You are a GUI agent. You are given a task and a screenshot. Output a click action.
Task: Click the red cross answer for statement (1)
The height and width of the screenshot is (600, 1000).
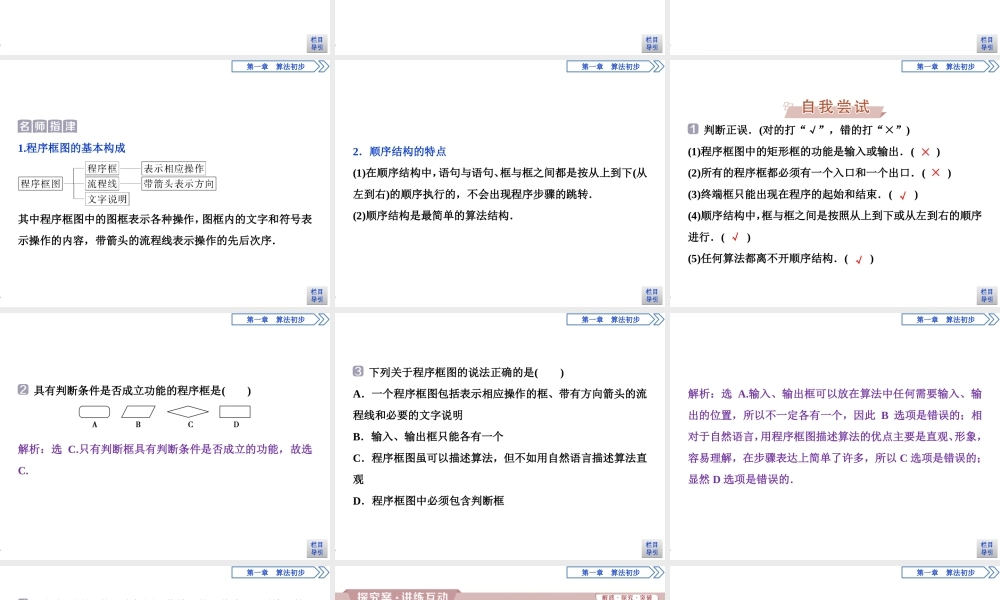click(x=925, y=152)
